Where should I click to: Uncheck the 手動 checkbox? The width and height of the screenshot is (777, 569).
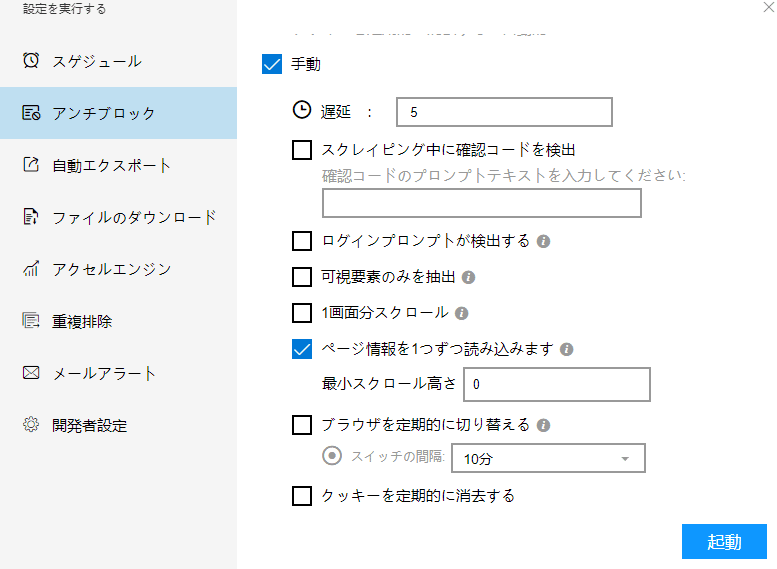click(x=272, y=64)
